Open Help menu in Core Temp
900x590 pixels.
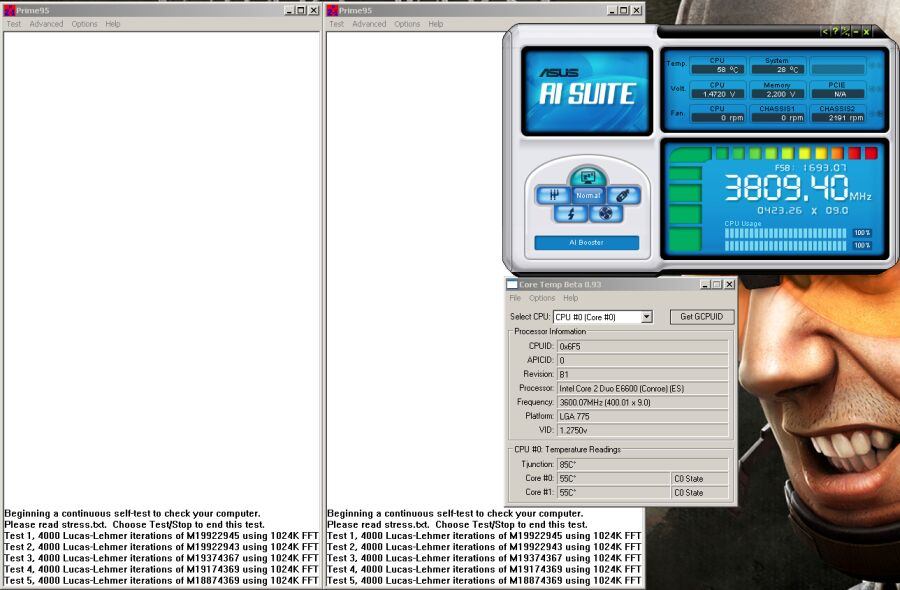571,298
